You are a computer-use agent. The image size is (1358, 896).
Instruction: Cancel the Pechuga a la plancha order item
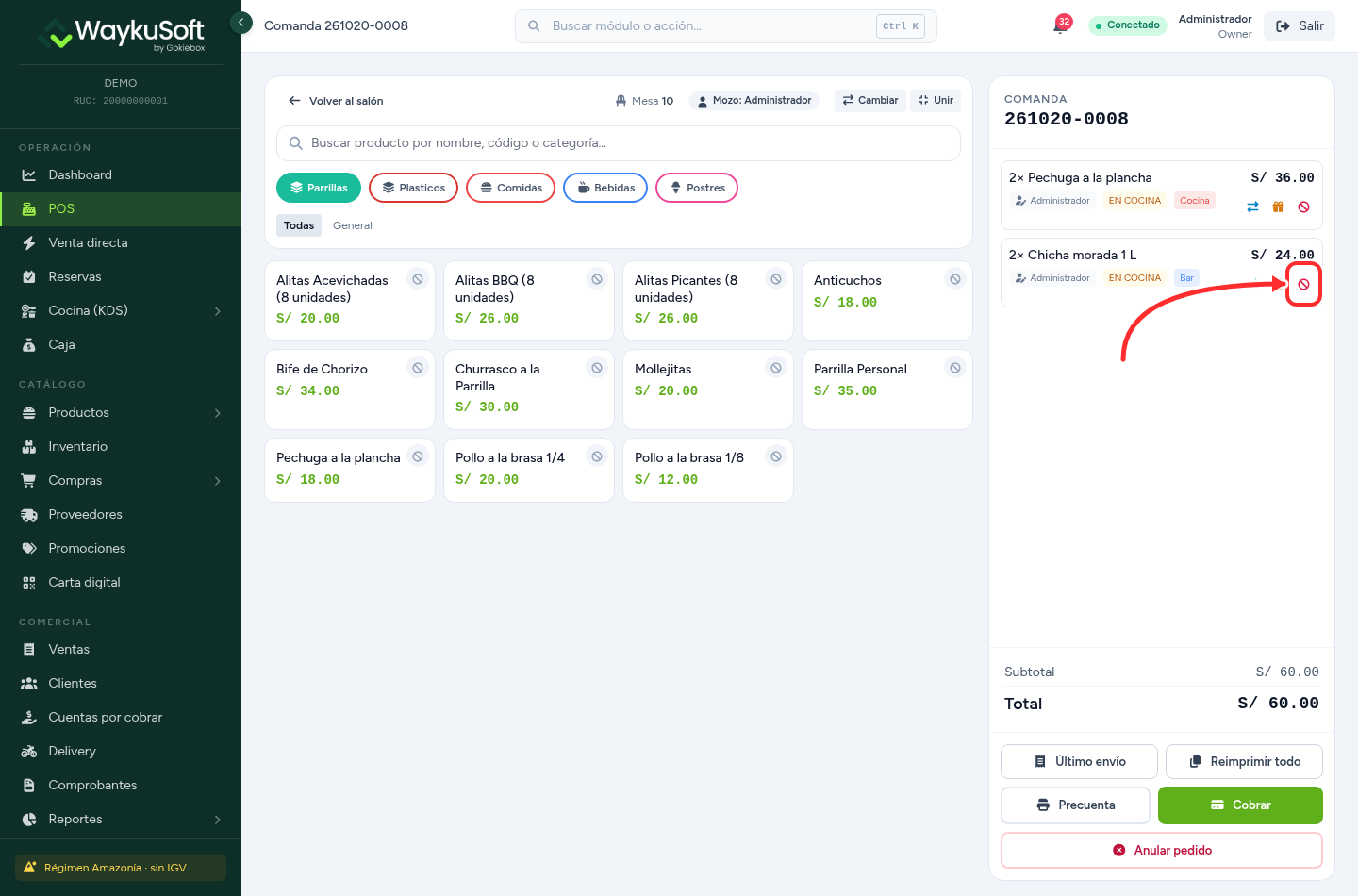pos(1303,207)
